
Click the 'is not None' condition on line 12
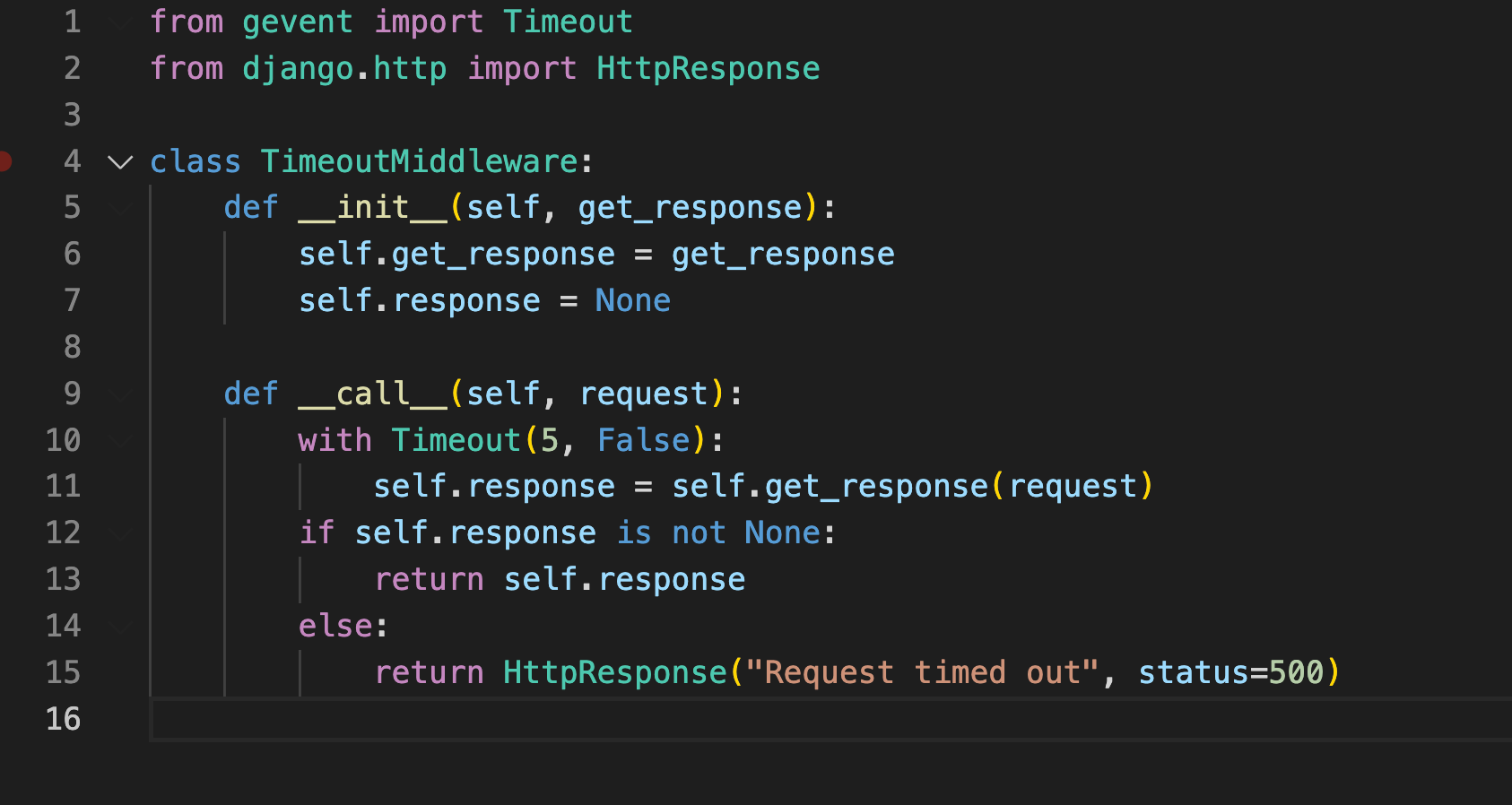pos(718,532)
